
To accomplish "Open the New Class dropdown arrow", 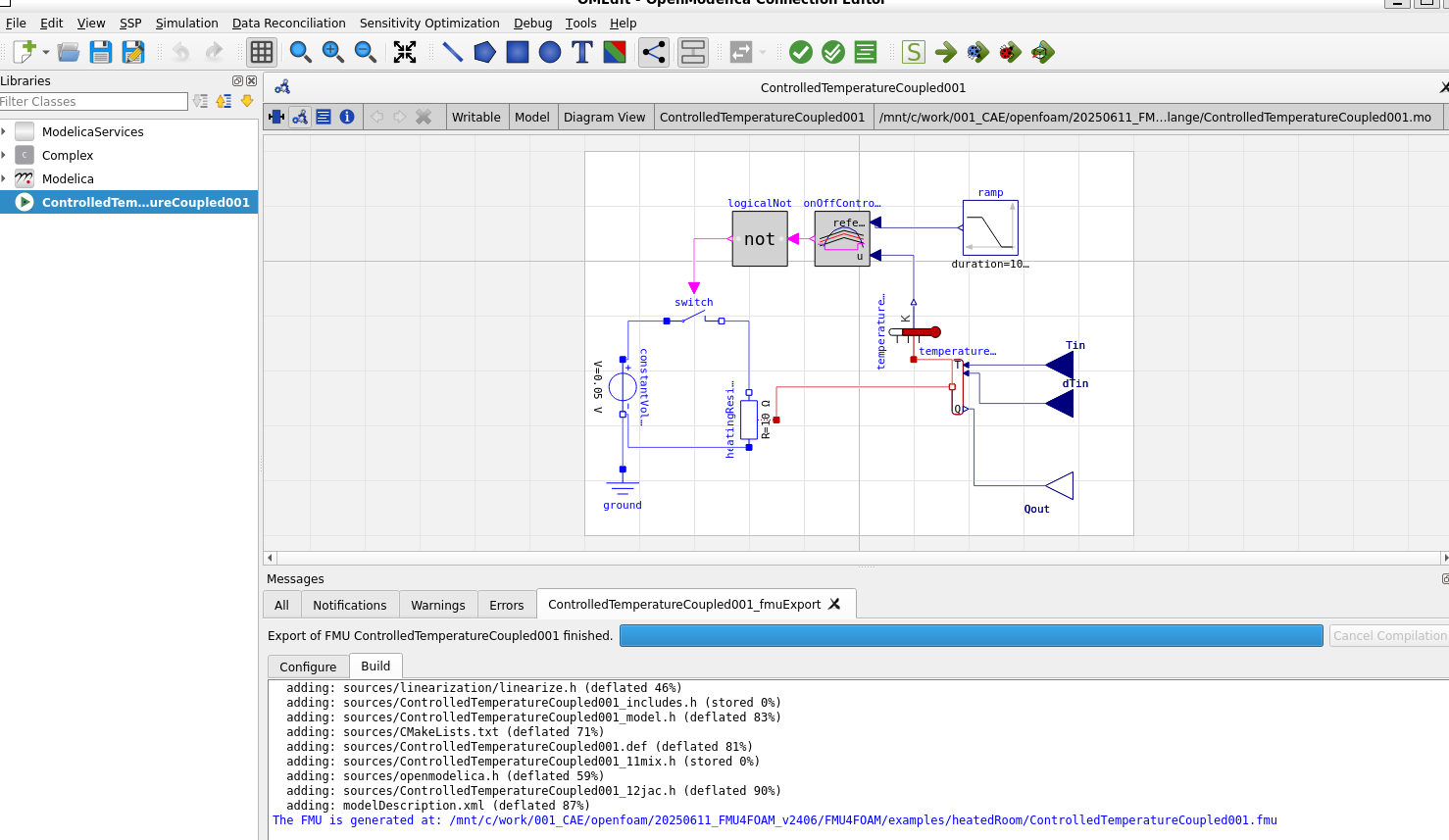I will click(x=46, y=52).
